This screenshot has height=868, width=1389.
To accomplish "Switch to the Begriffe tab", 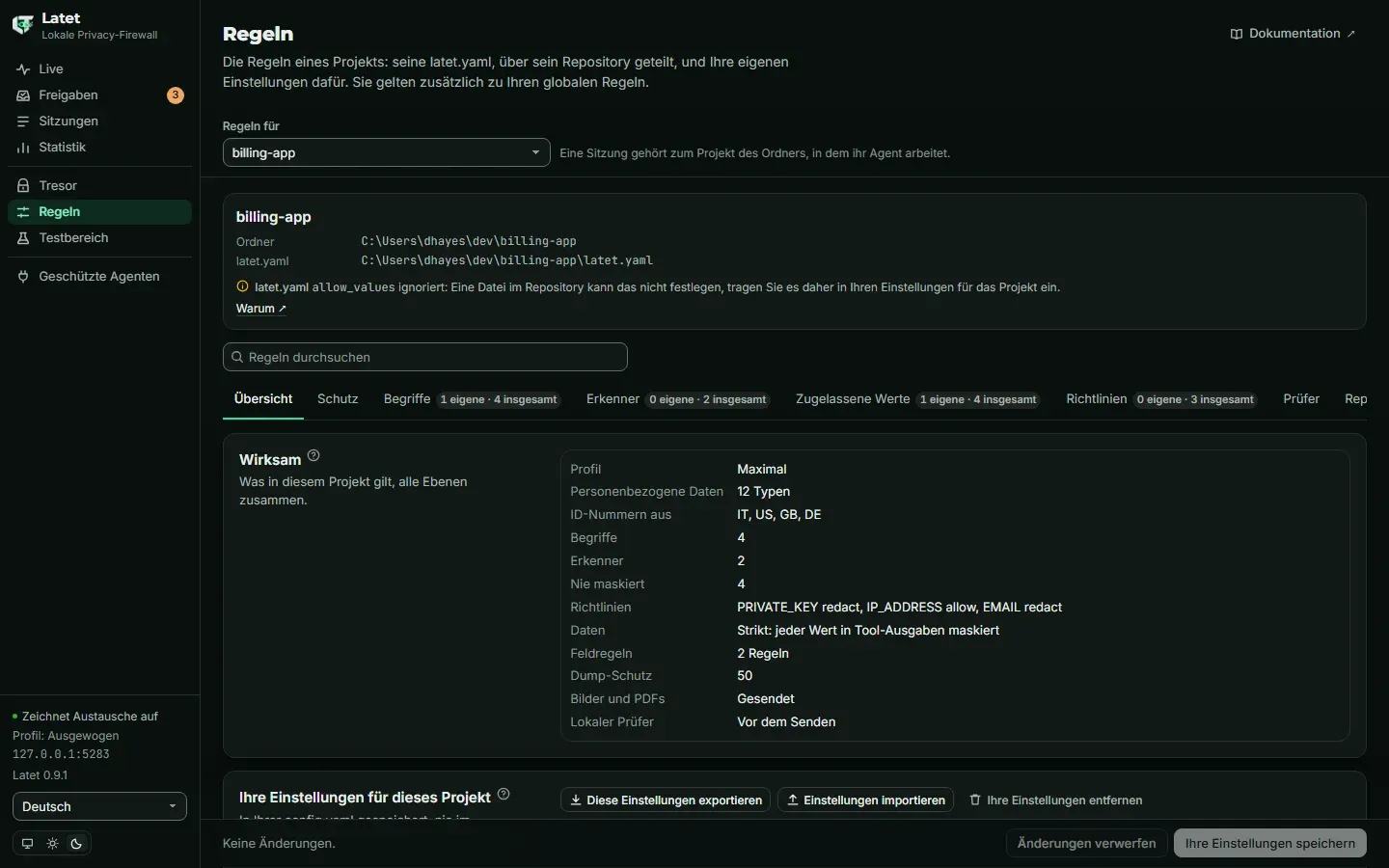I will (x=471, y=399).
